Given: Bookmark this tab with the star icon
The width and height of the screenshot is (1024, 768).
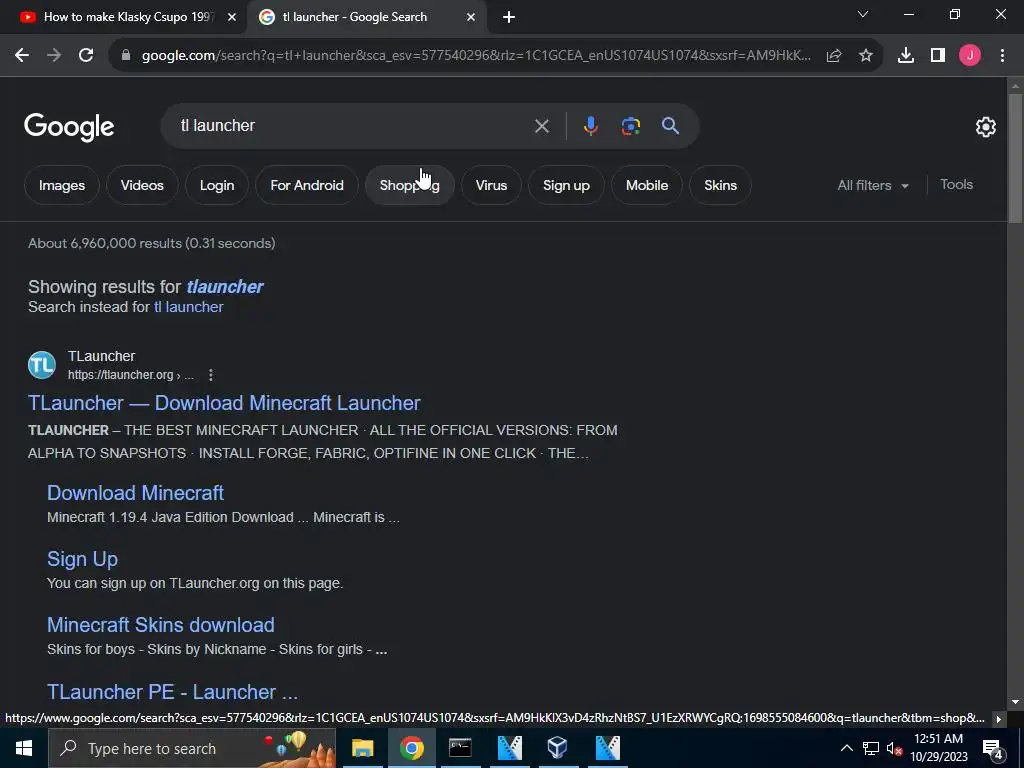Looking at the screenshot, I should [866, 56].
